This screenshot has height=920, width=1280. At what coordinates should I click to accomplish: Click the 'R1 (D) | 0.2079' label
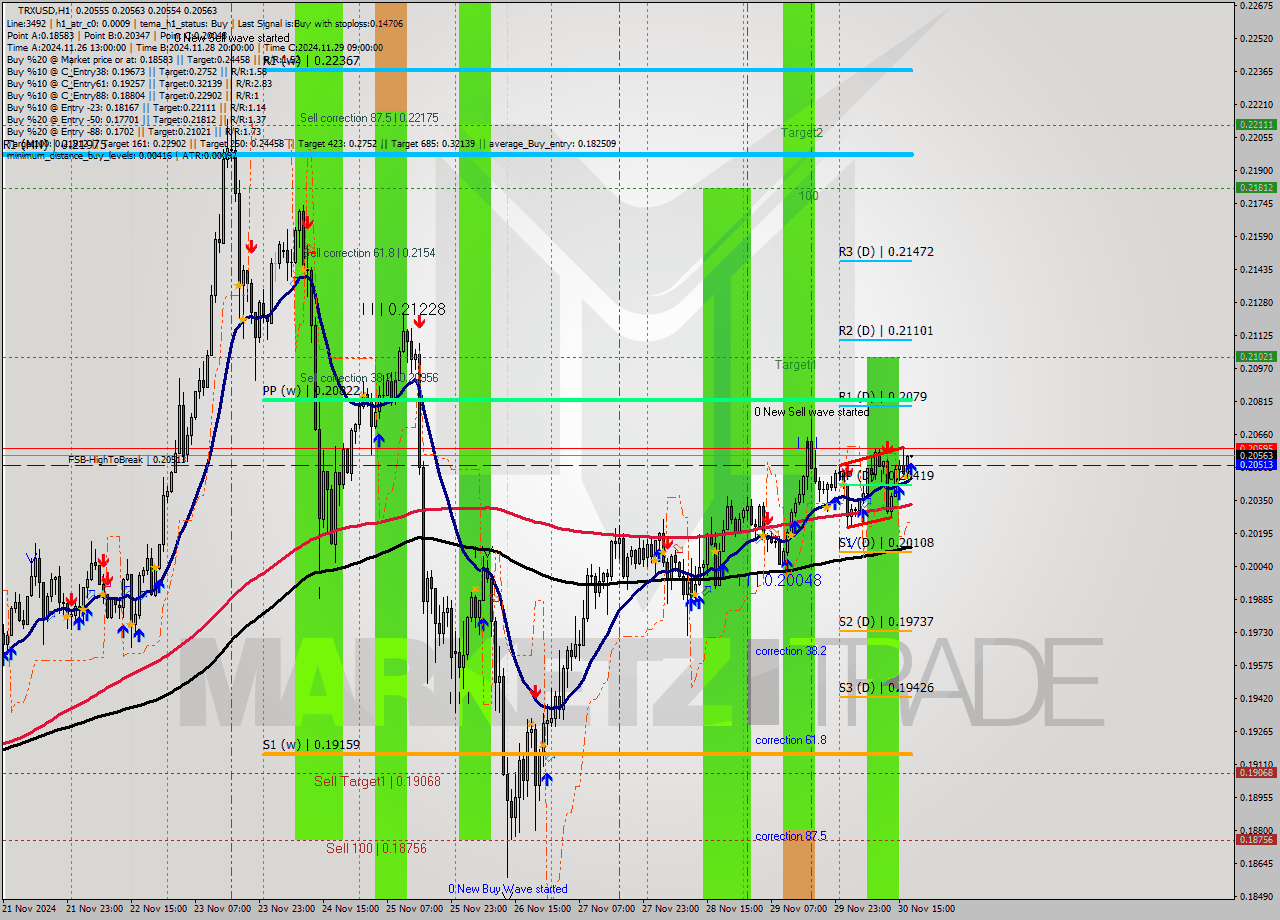883,397
